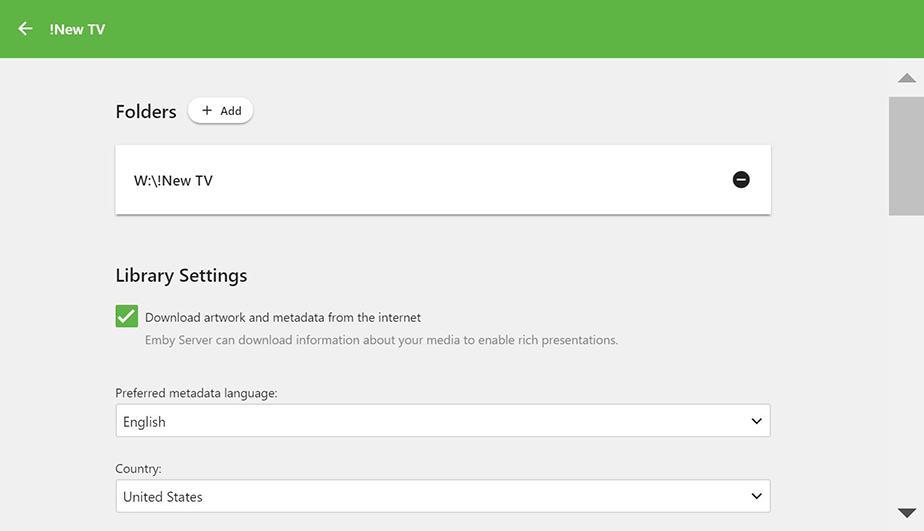Click the Library Settings heading
This screenshot has width=924, height=531.
point(181,275)
